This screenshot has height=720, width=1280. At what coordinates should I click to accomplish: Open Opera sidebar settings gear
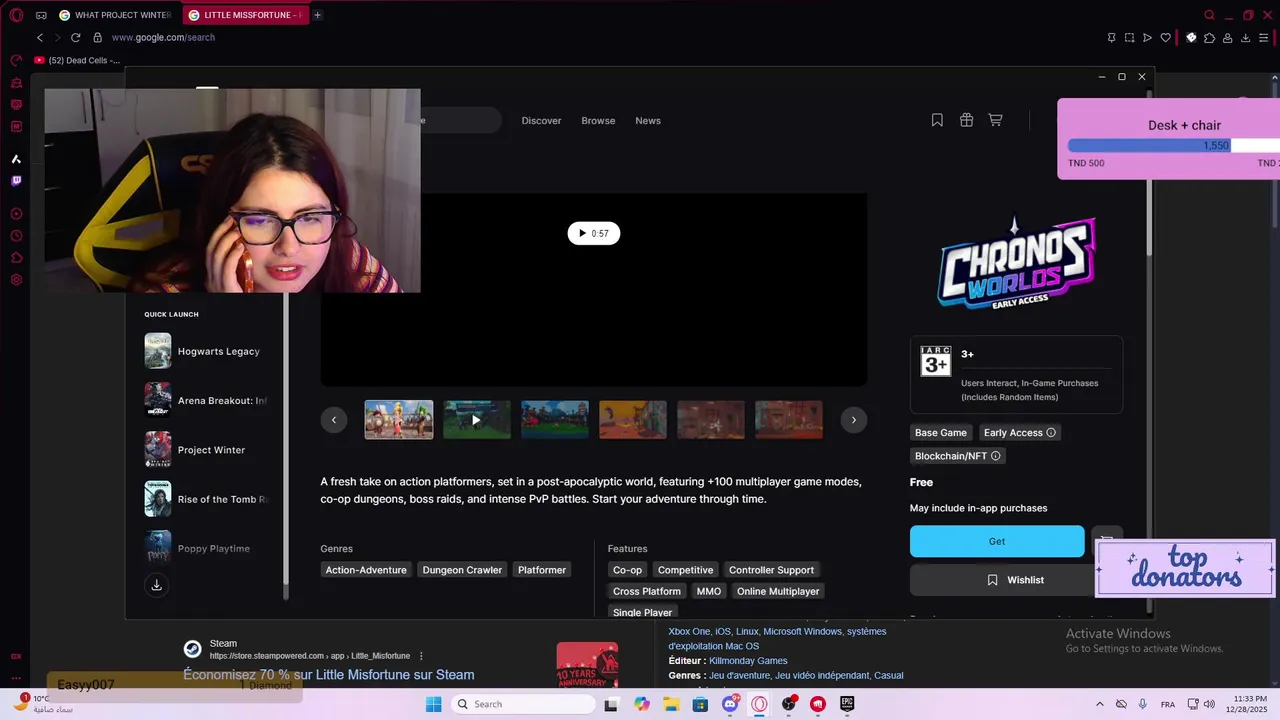(x=16, y=280)
